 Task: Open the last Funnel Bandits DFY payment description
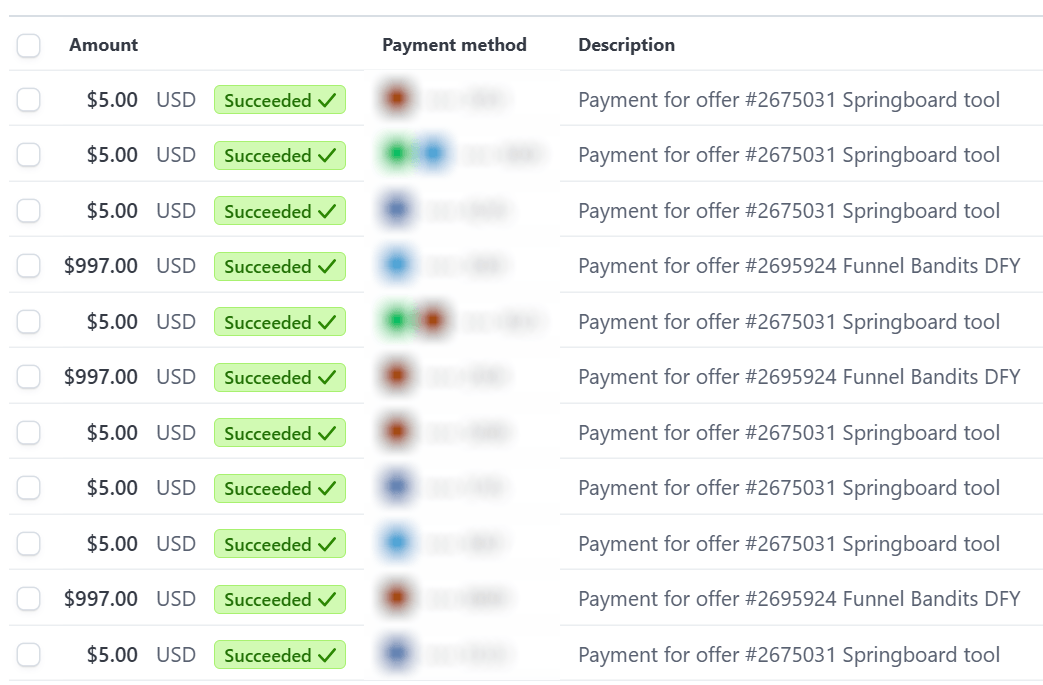[798, 599]
